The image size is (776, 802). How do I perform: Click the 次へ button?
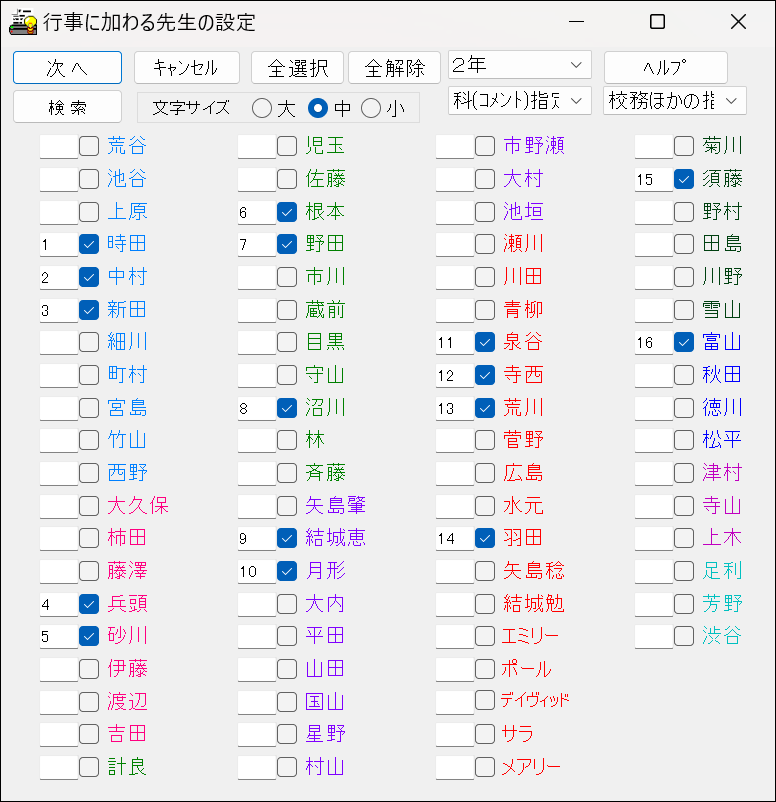pyautogui.click(x=68, y=68)
